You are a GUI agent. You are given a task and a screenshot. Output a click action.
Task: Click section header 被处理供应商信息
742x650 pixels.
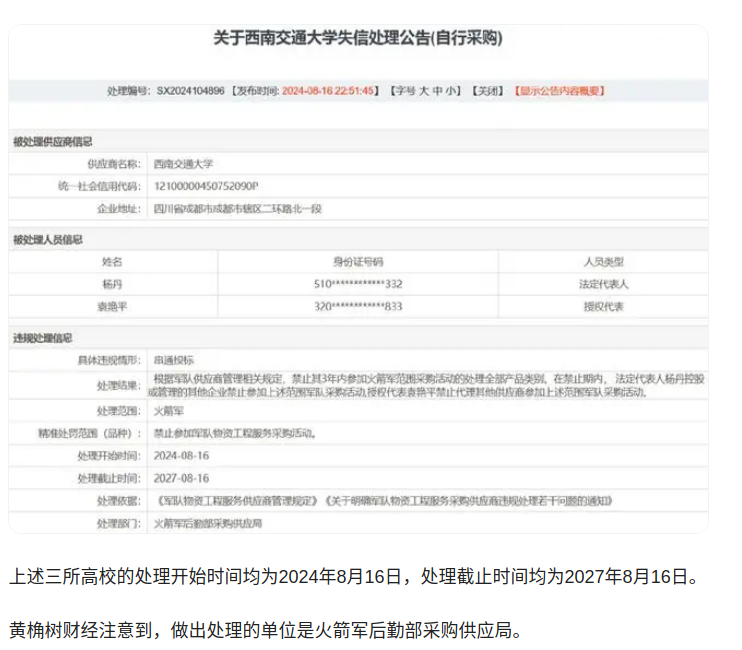click(x=53, y=141)
